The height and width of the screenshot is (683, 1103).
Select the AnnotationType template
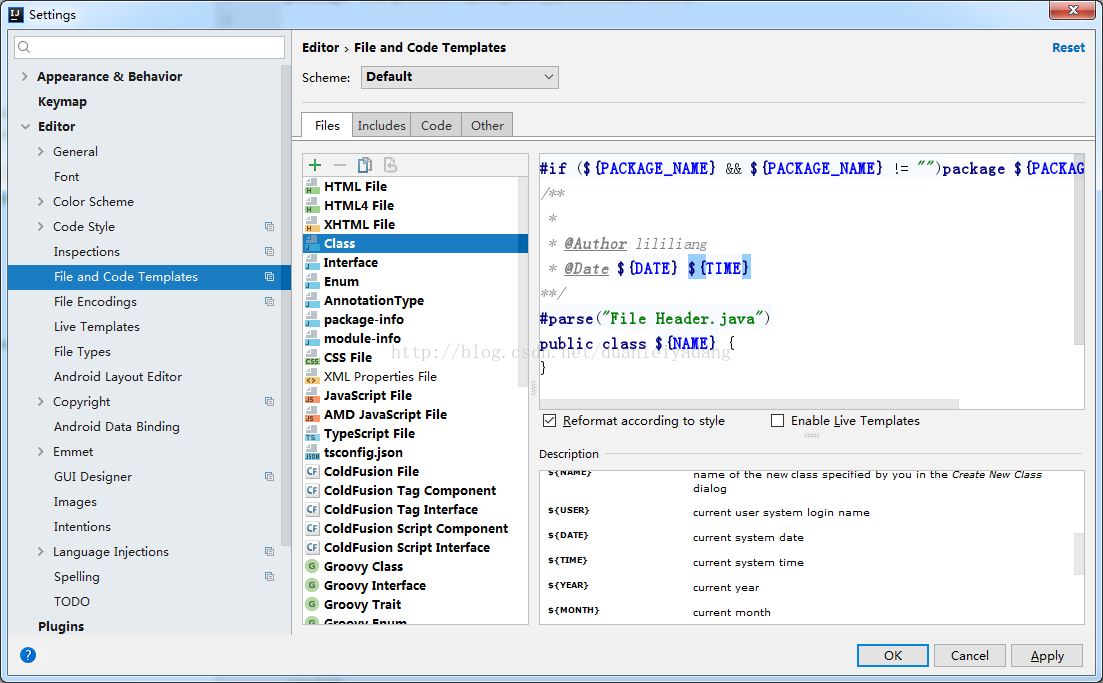(x=374, y=300)
